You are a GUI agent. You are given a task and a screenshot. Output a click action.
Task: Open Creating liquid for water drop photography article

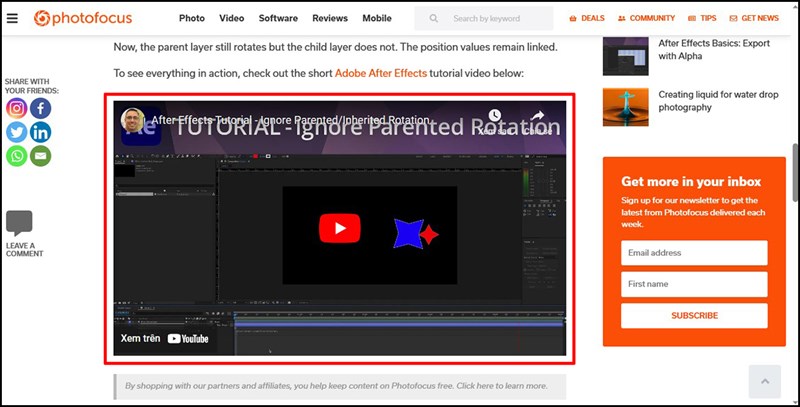[x=718, y=101]
